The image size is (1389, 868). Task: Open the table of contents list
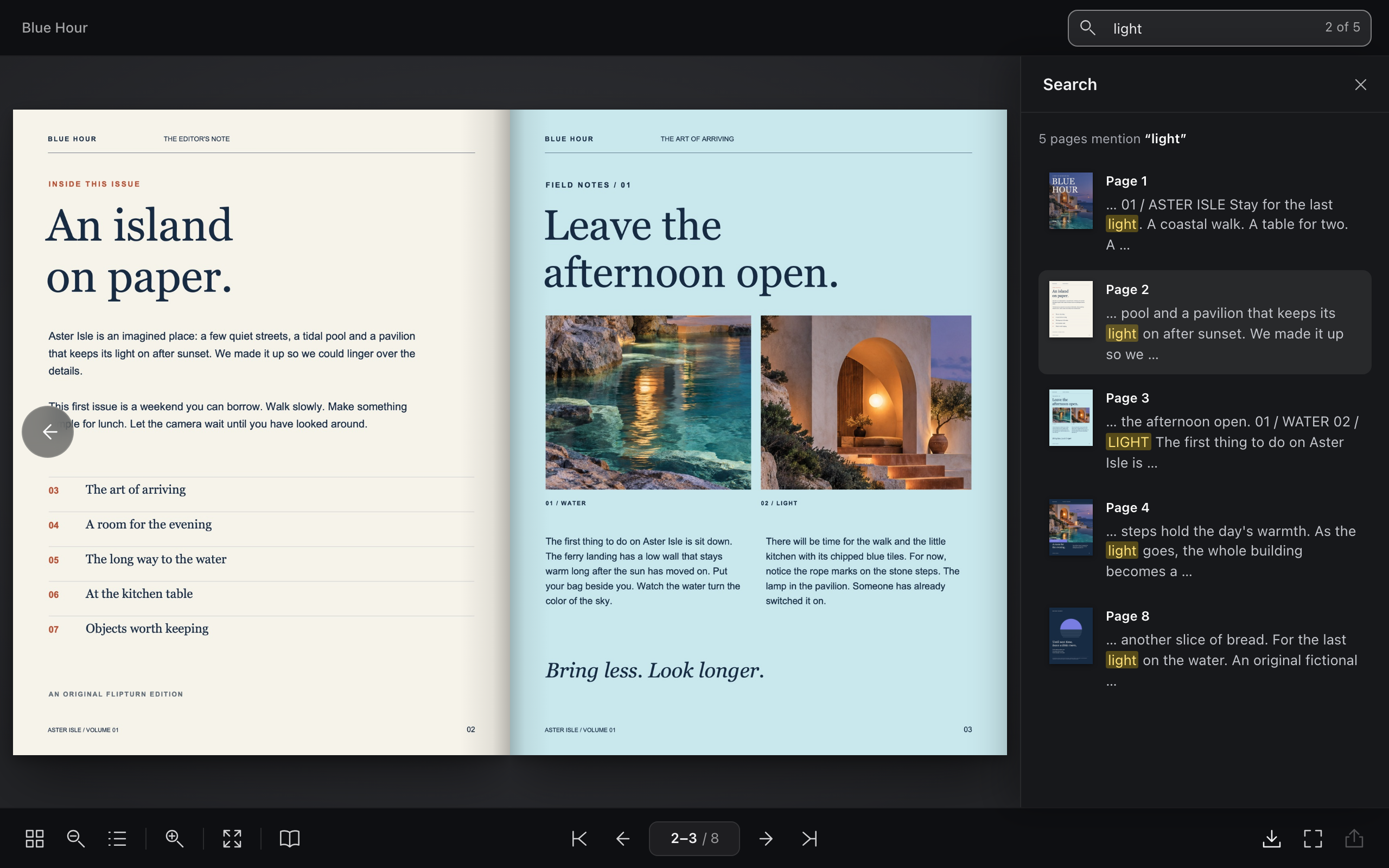point(117,839)
